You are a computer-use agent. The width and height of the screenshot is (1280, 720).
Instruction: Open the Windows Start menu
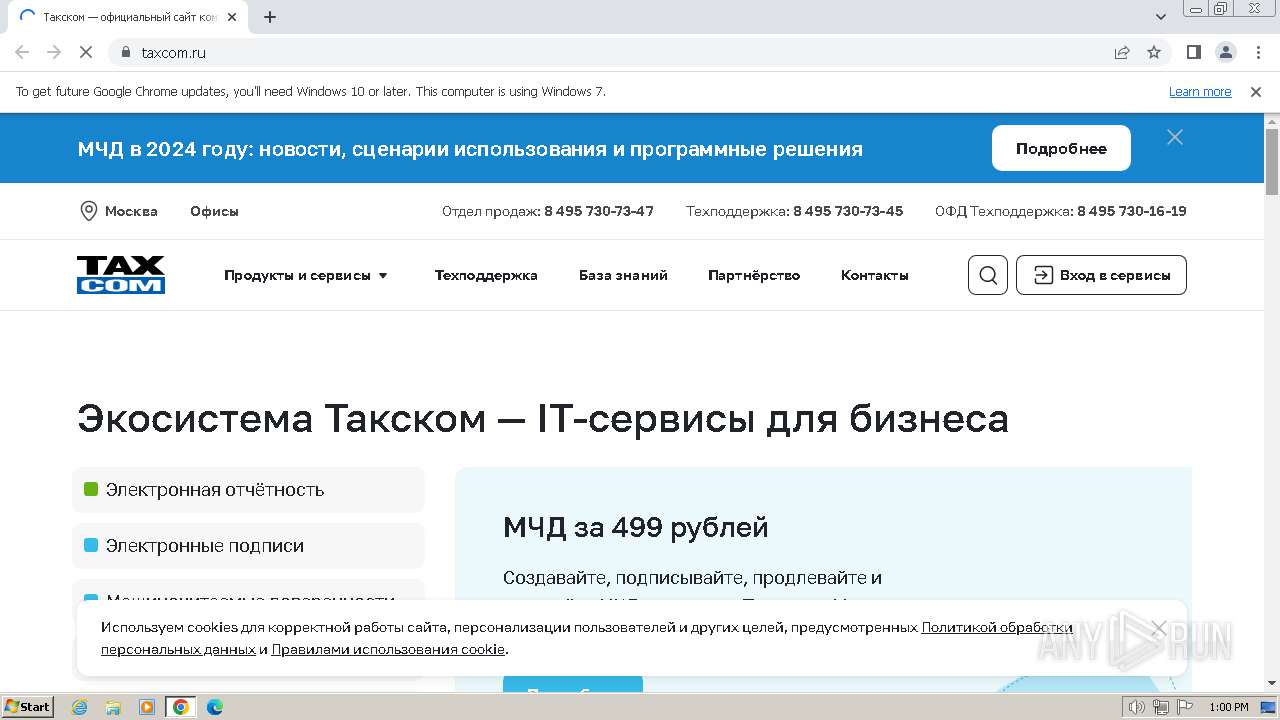coord(27,707)
